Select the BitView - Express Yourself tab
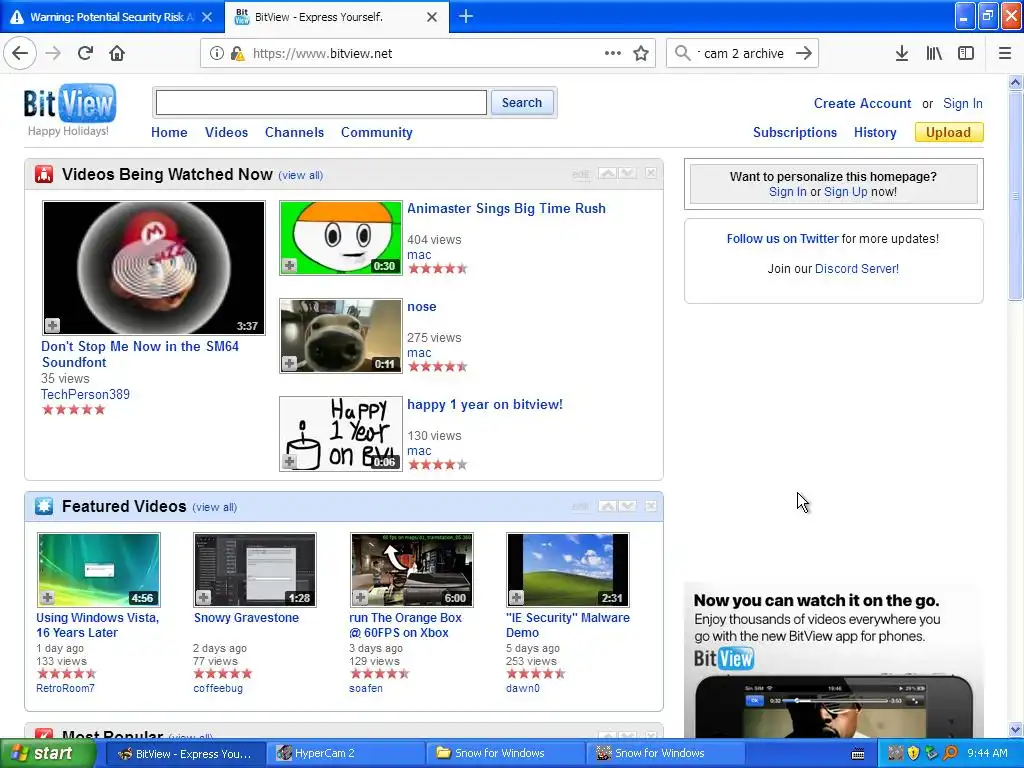Screen dimensions: 1024x768 pyautogui.click(x=336, y=17)
